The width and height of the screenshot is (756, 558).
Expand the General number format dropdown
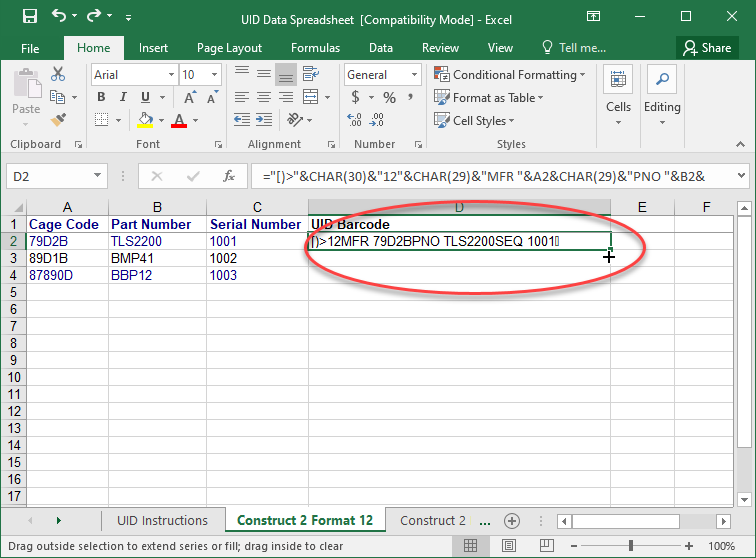(414, 75)
